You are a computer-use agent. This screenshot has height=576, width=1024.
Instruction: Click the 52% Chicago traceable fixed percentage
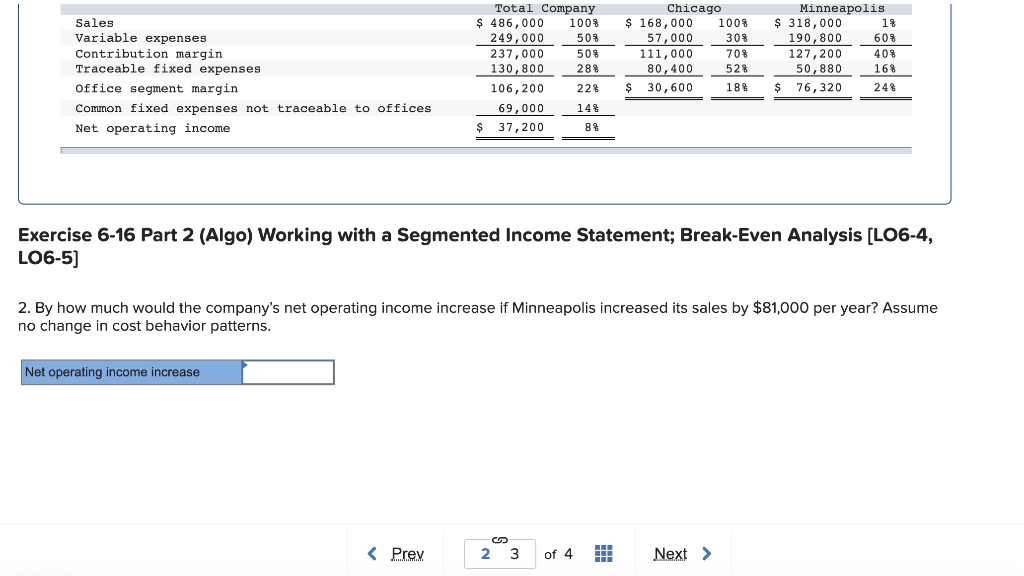pos(737,69)
